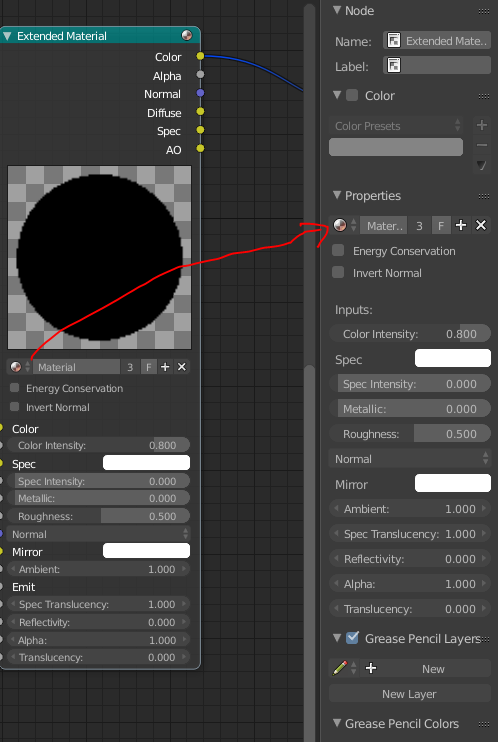
Task: Click Alpha value field in node
Action: click(x=98, y=640)
